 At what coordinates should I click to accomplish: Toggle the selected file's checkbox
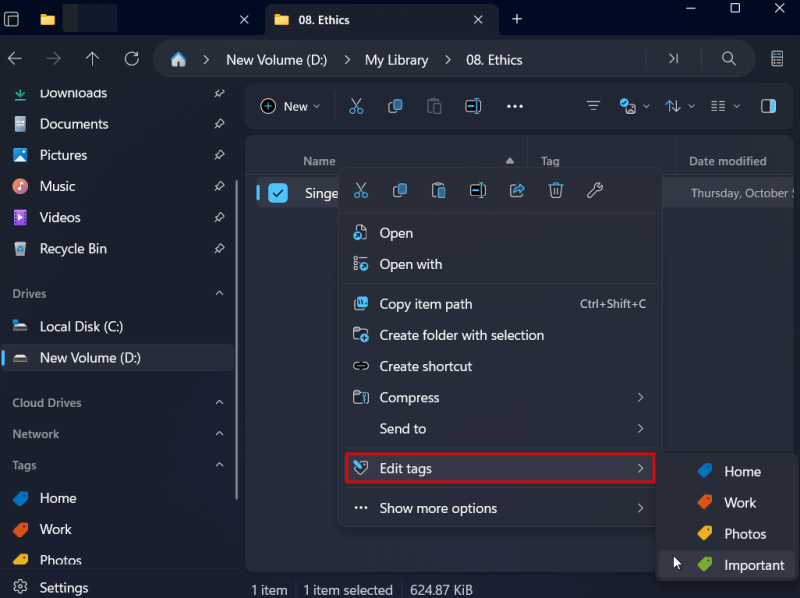tap(277, 193)
